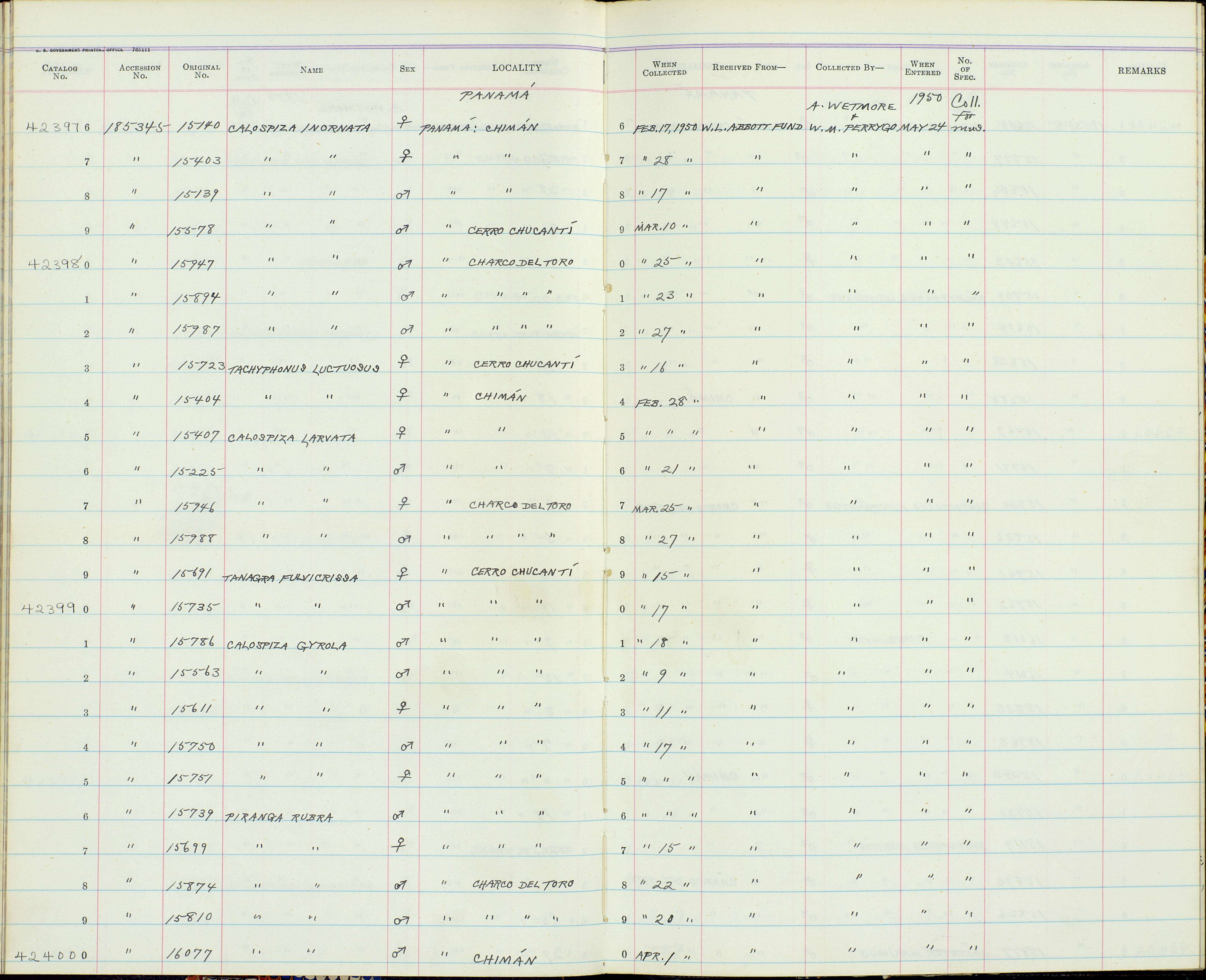Image resolution: width=1206 pixels, height=980 pixels.
Task: Click the 'When Entered' column header
Action: coord(923,68)
